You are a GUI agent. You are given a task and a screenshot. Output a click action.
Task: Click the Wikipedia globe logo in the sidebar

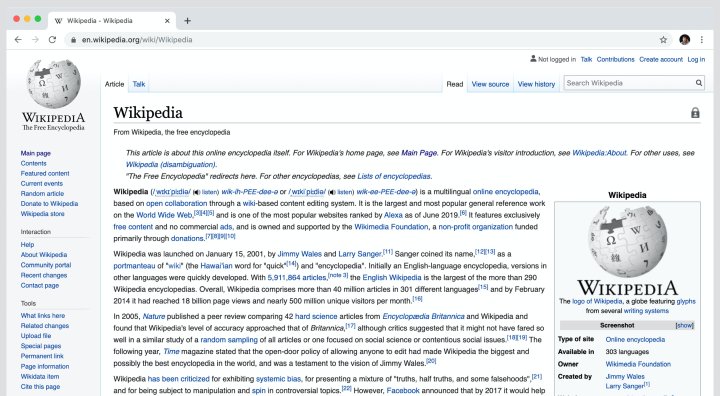click(x=54, y=83)
